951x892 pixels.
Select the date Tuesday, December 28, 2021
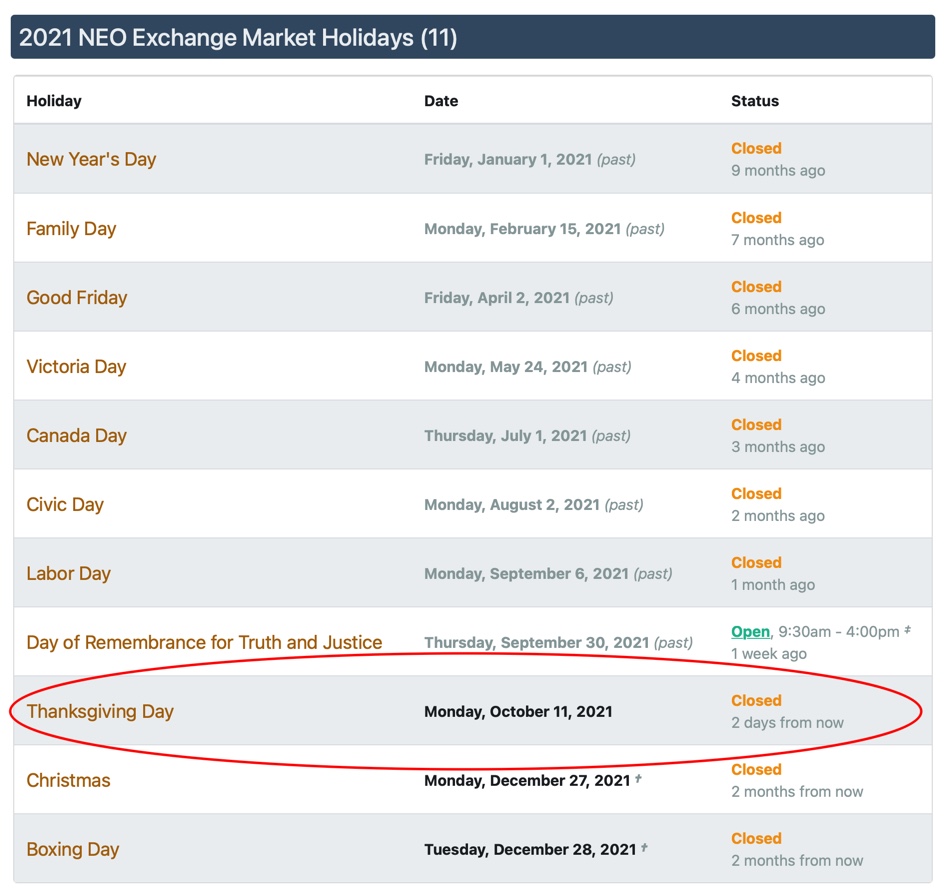pyautogui.click(x=530, y=850)
